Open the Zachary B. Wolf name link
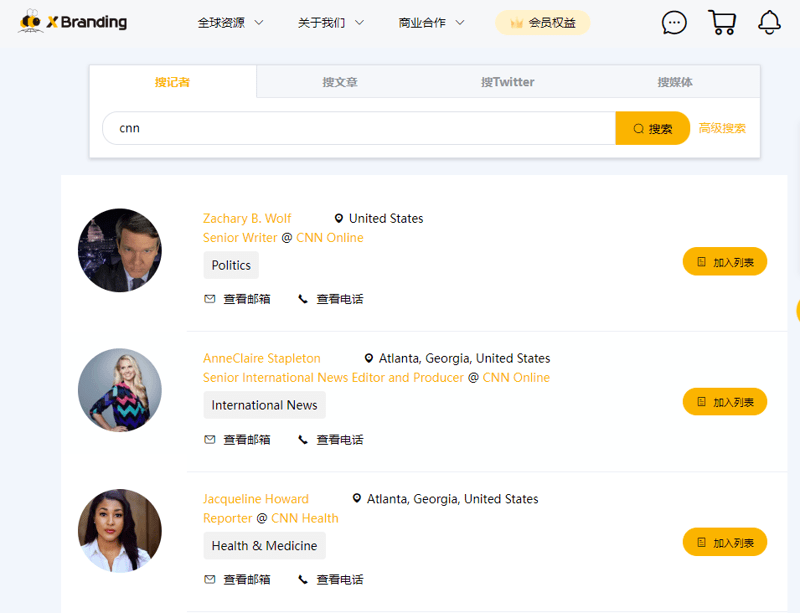Image resolution: width=800 pixels, height=613 pixels. pos(247,218)
